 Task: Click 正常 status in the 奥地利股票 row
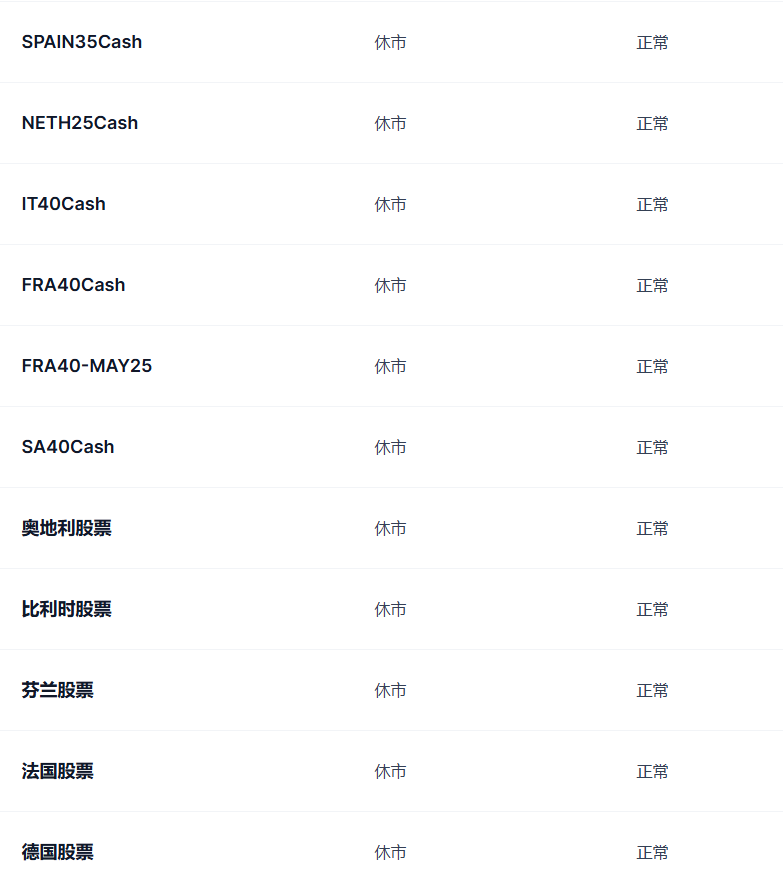[x=652, y=529]
